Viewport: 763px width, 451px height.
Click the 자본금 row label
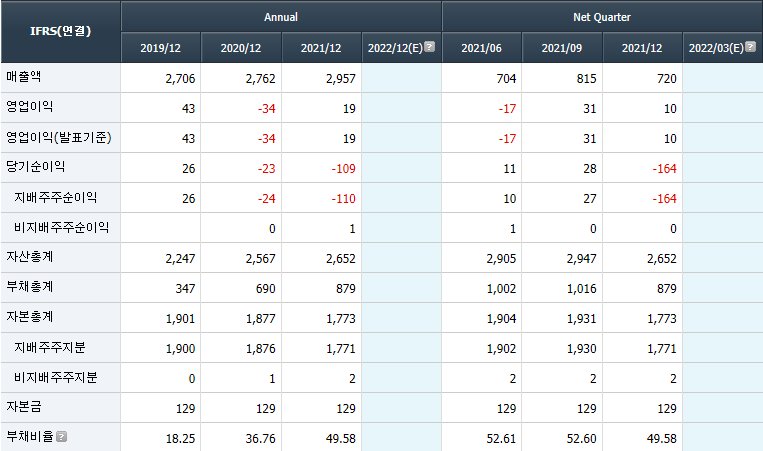click(x=23, y=407)
